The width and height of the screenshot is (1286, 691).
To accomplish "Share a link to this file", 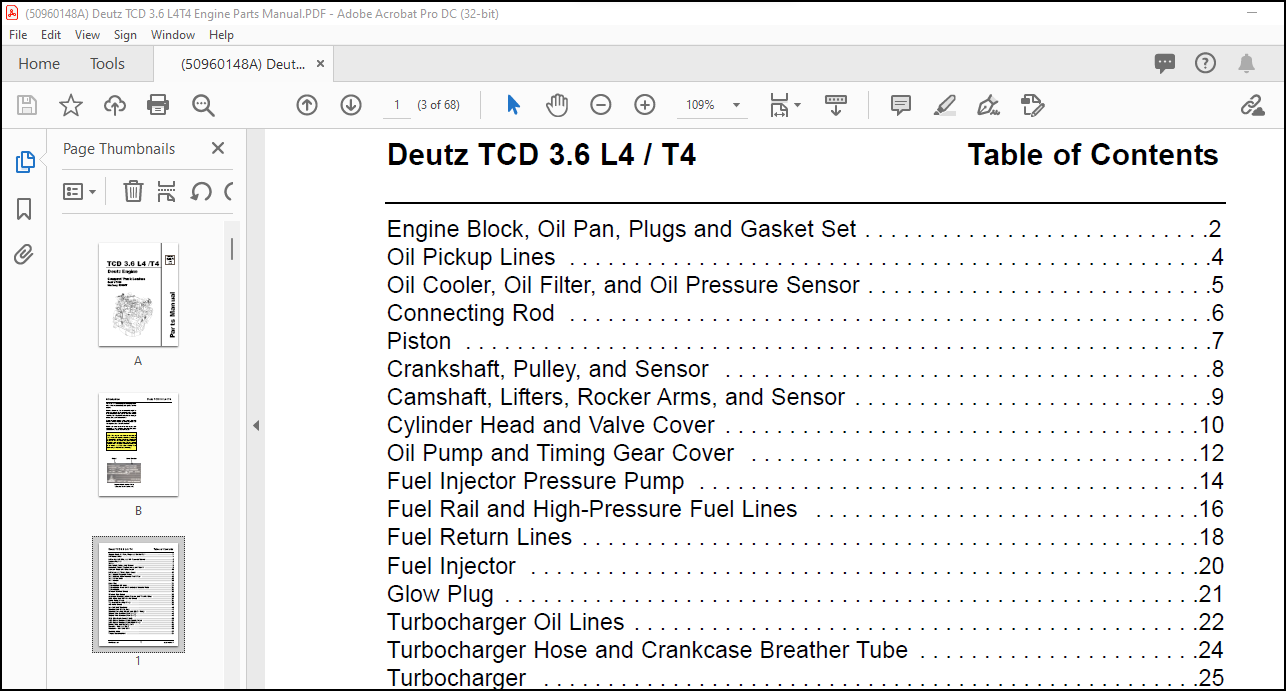I will (1252, 105).
